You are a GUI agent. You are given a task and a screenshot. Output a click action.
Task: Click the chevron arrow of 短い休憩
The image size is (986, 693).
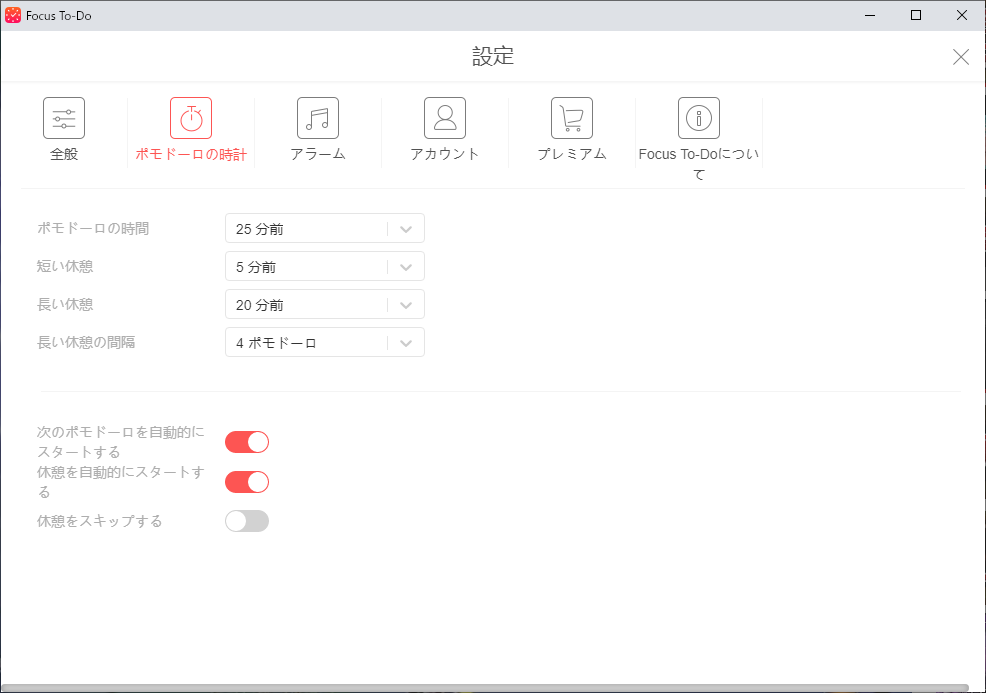pos(406,267)
